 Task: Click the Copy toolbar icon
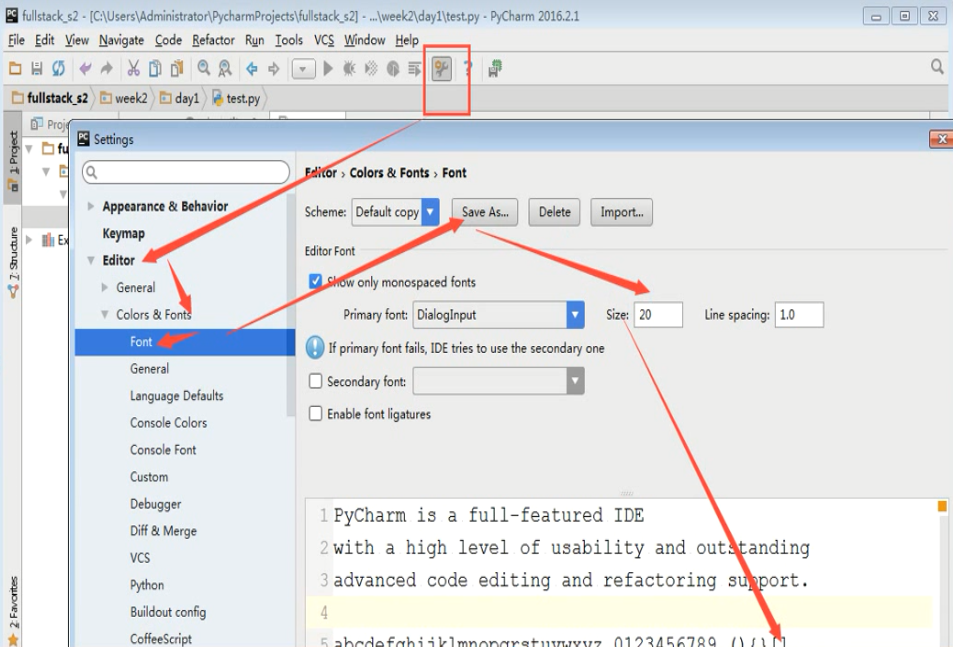pos(156,69)
